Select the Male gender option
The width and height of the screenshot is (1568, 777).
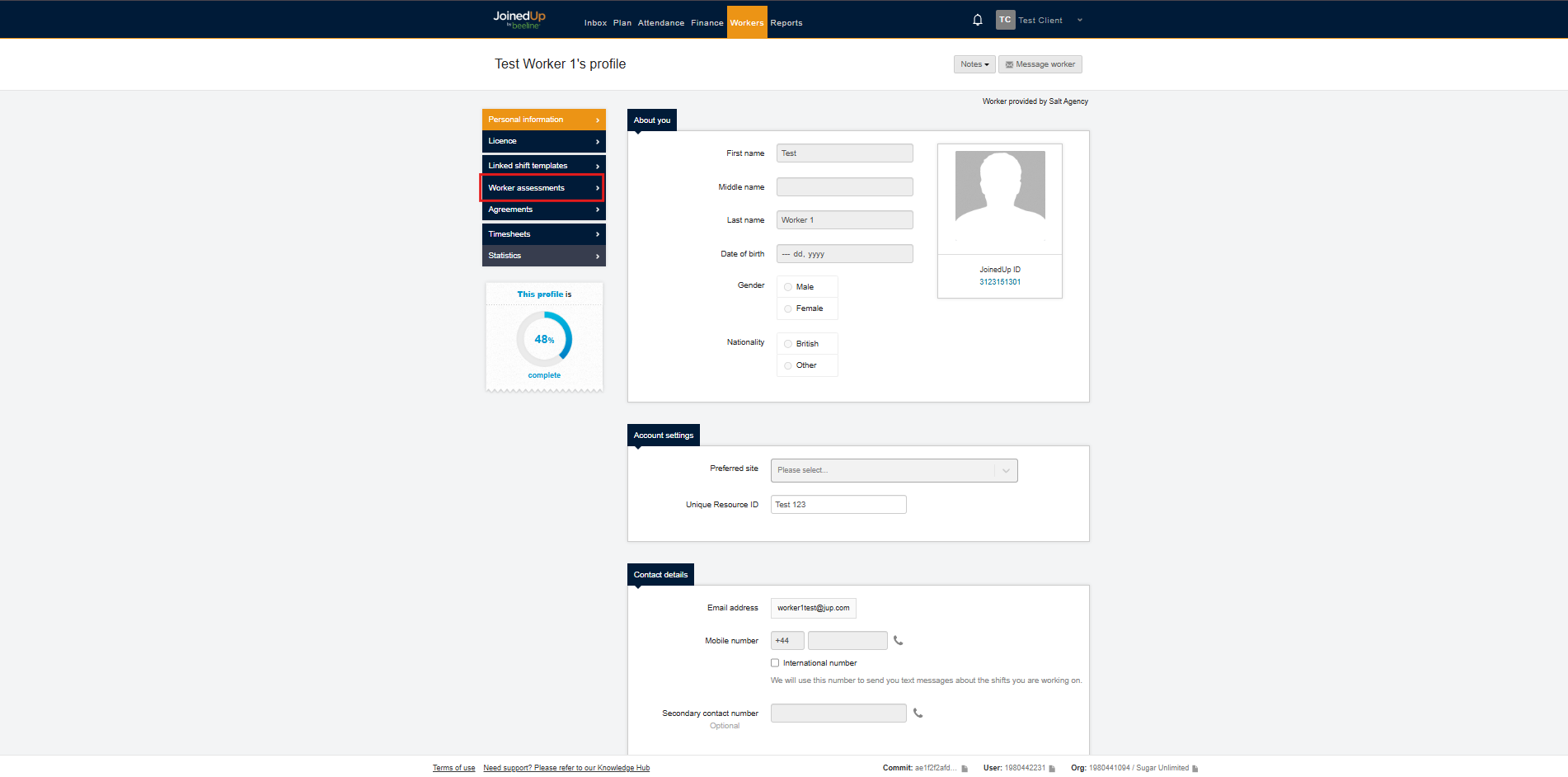(x=788, y=287)
